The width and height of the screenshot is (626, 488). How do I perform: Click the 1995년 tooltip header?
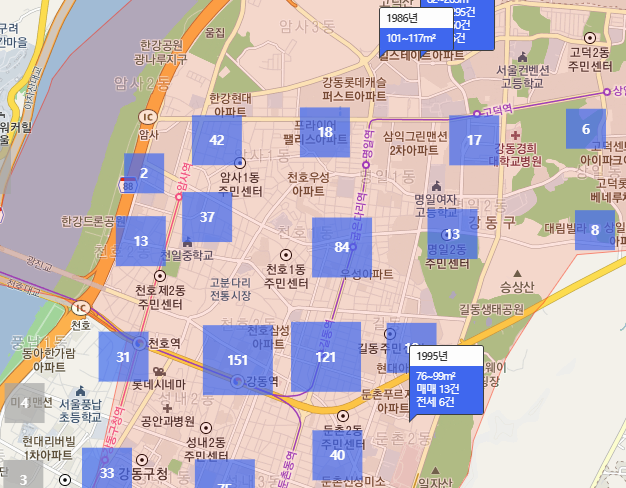(446, 356)
